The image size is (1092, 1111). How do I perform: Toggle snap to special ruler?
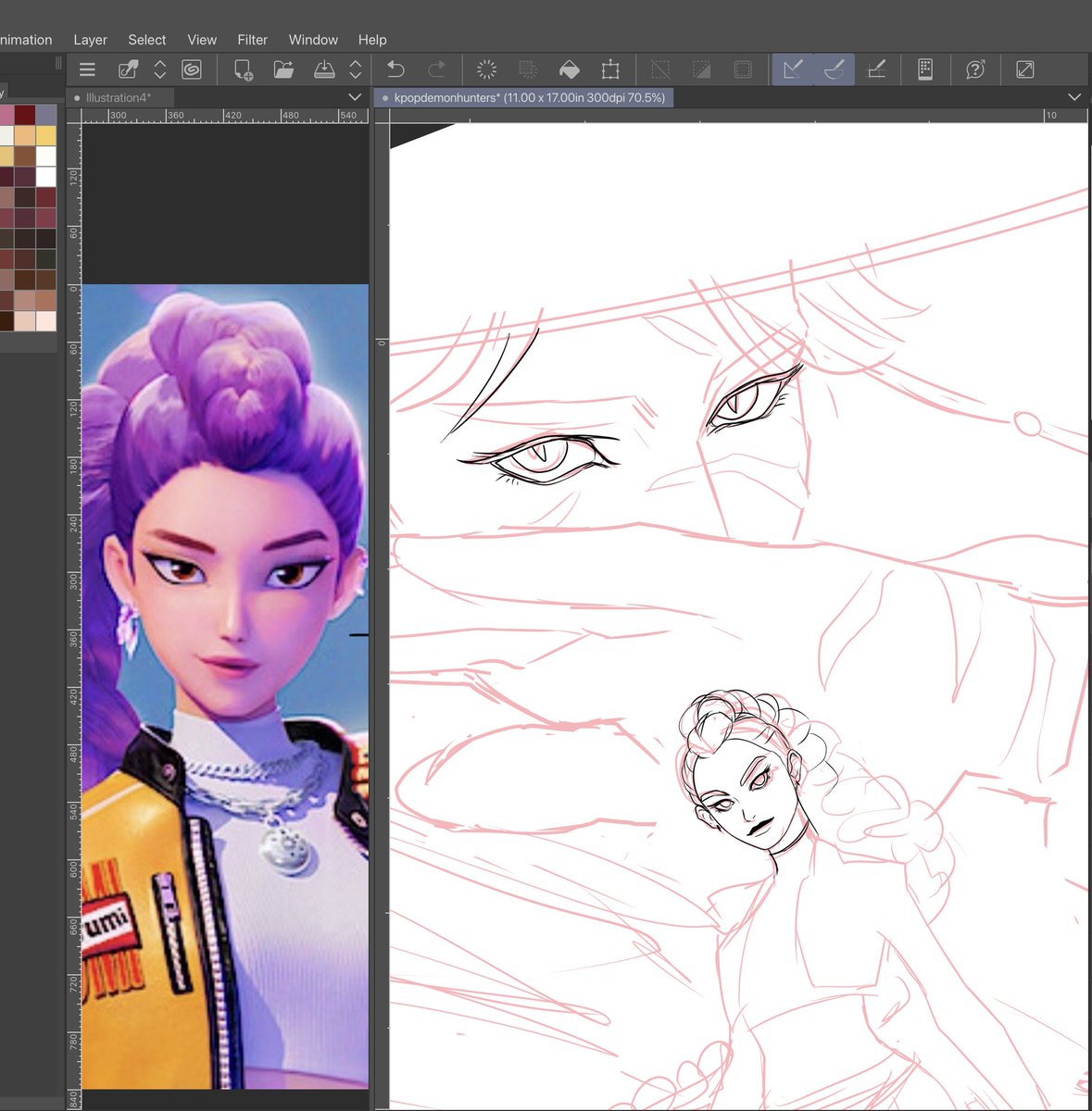[834, 69]
